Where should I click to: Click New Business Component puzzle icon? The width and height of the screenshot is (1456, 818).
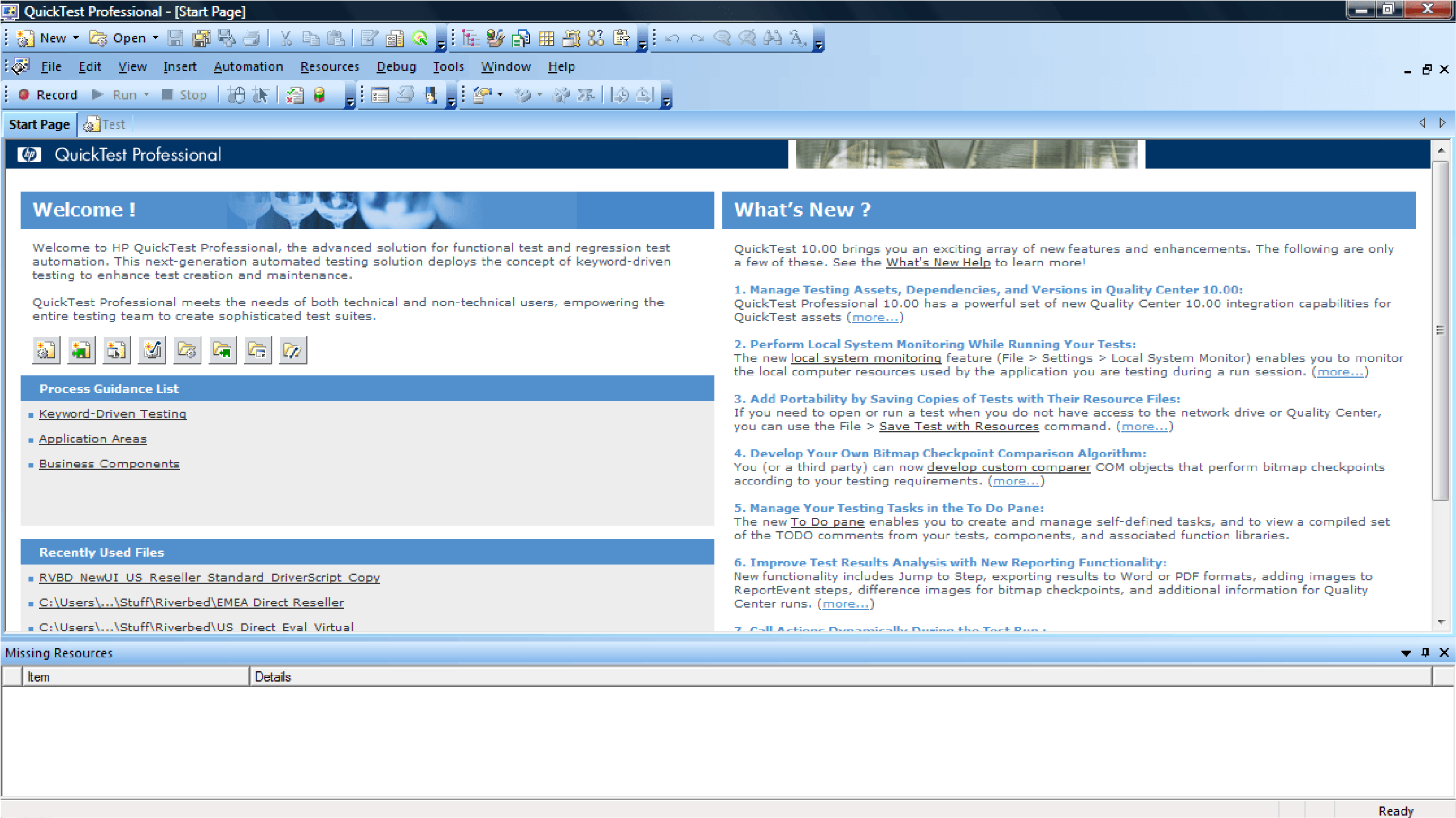click(81, 350)
